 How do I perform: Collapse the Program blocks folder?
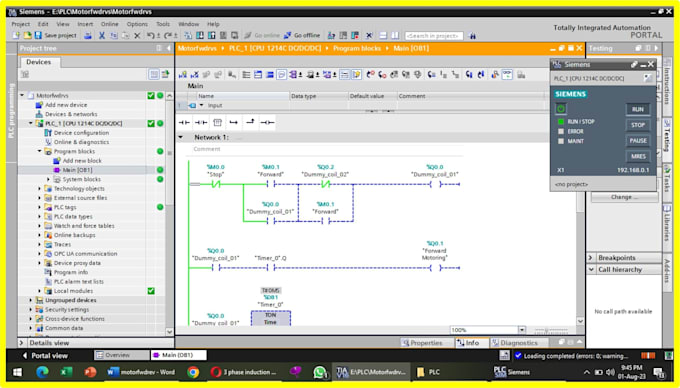(39, 151)
